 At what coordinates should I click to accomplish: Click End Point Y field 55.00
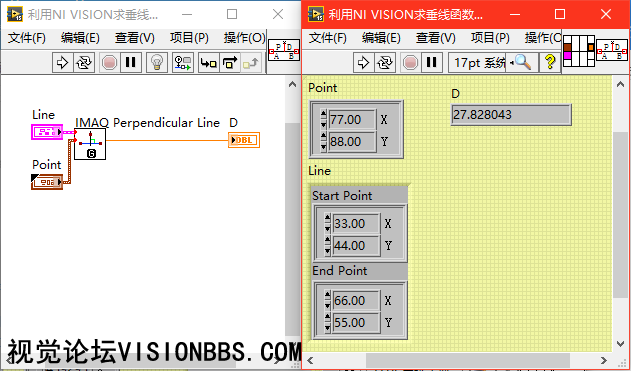357,323
